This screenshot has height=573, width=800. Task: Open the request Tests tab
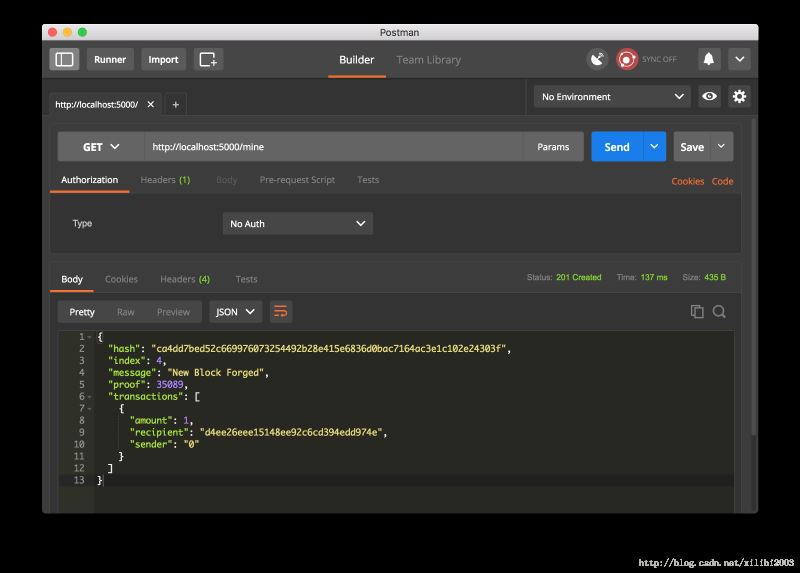coord(368,180)
